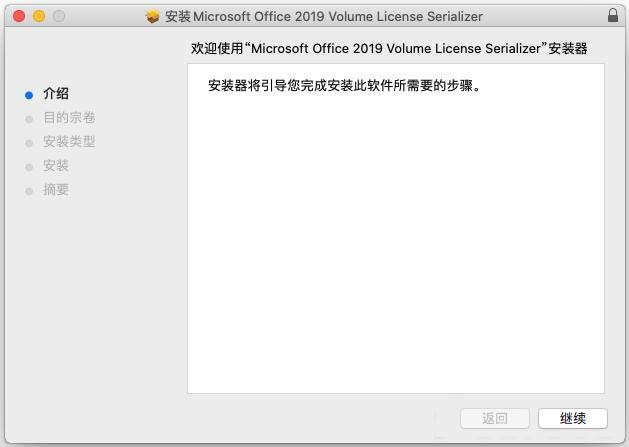The width and height of the screenshot is (629, 447).
Task: Close the installer with the red button
Action: coord(20,17)
